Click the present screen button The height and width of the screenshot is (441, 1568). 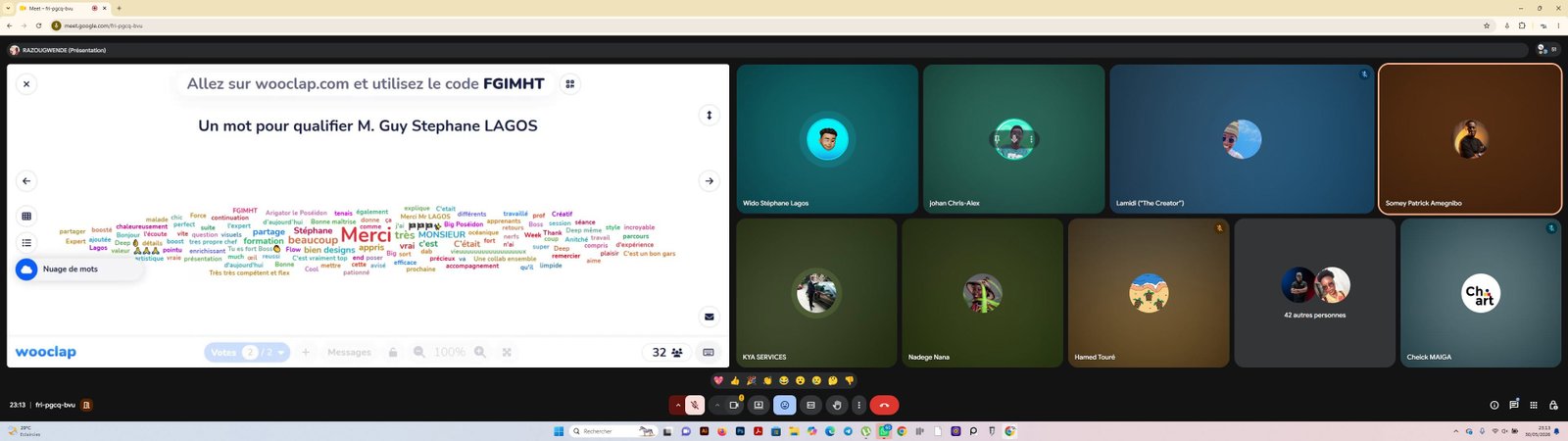pos(759,405)
